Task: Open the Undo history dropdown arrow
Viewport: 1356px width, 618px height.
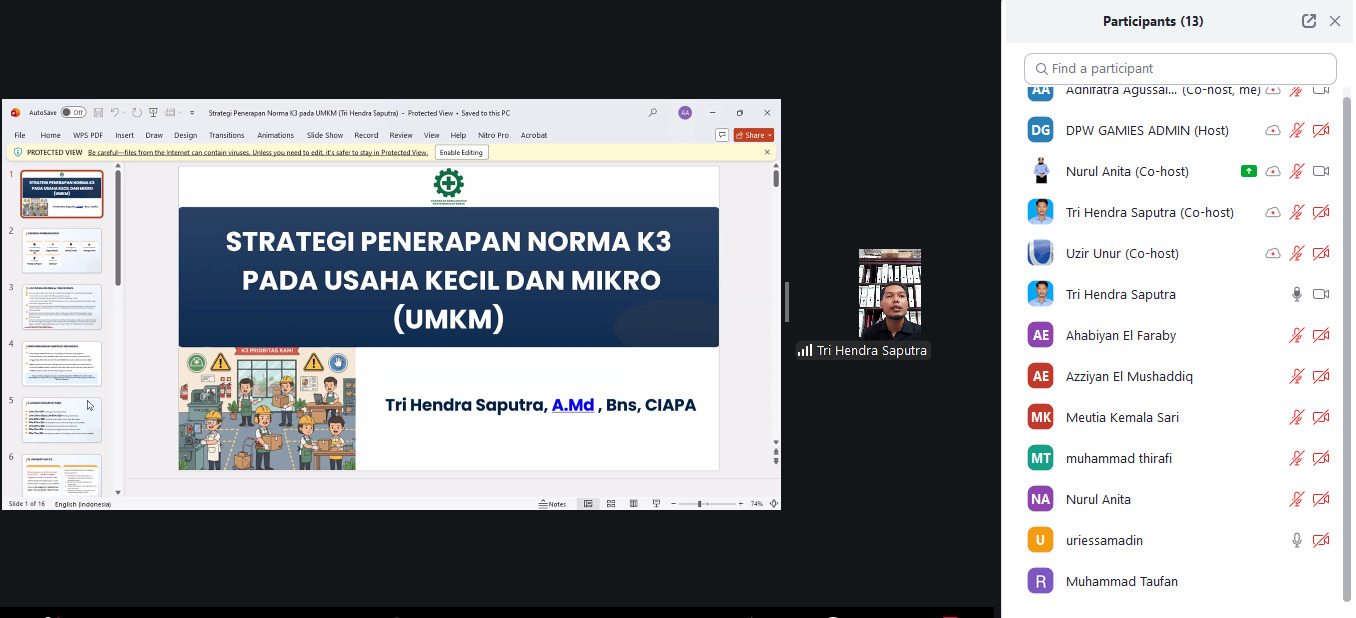Action: pos(124,113)
